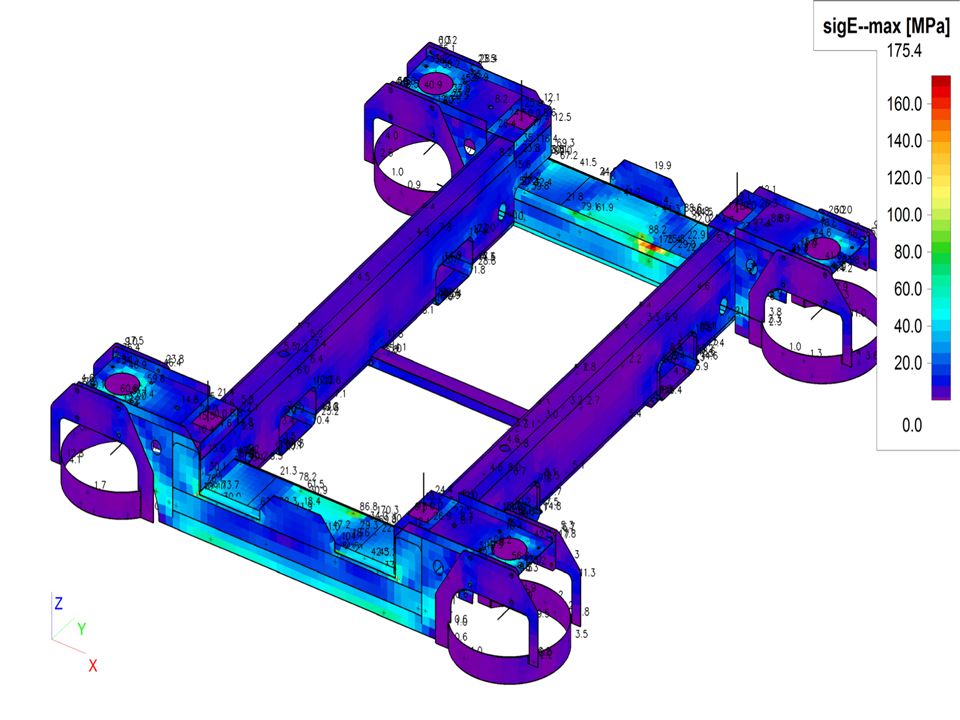Click the 4.5 label on the left longitudinal beam

362,277
